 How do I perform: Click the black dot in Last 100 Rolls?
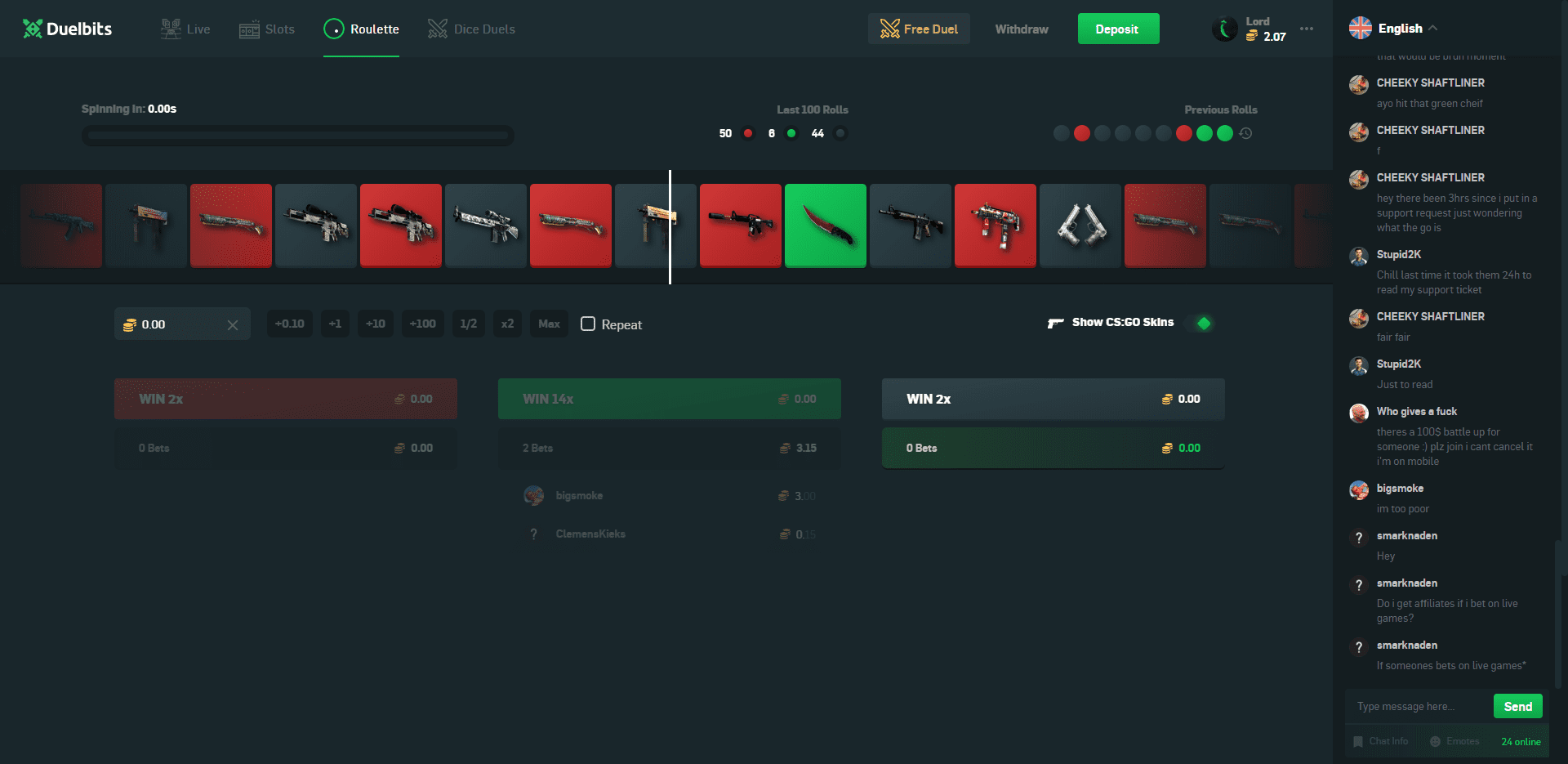click(x=840, y=133)
